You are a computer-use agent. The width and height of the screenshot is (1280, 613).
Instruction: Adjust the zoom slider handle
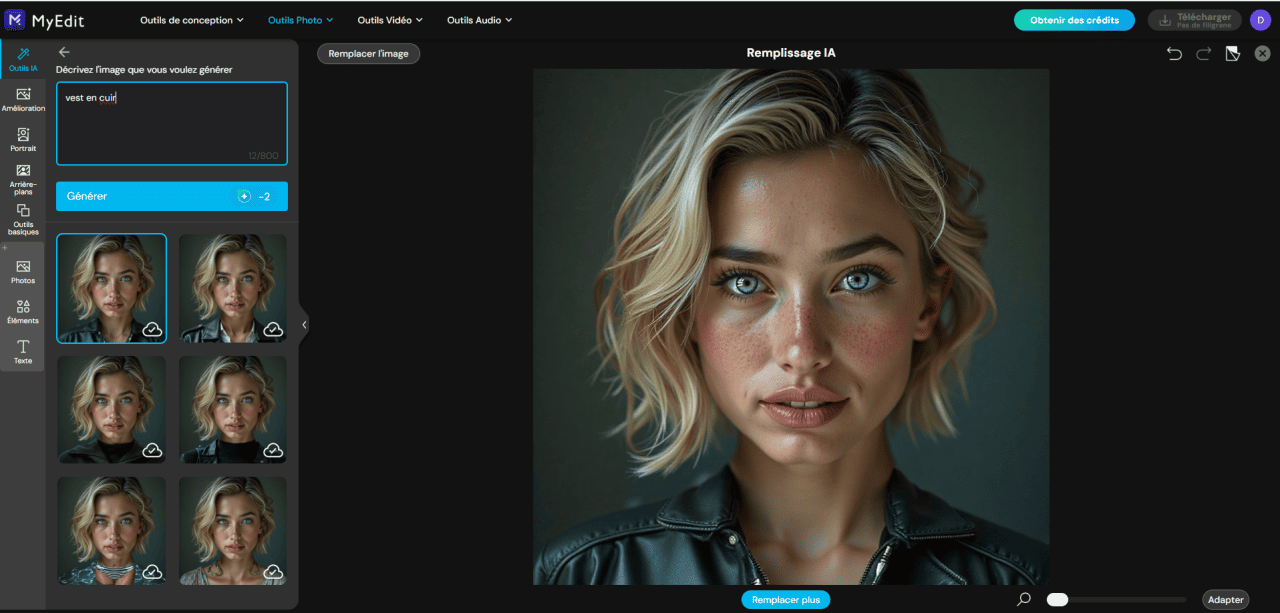click(1057, 599)
